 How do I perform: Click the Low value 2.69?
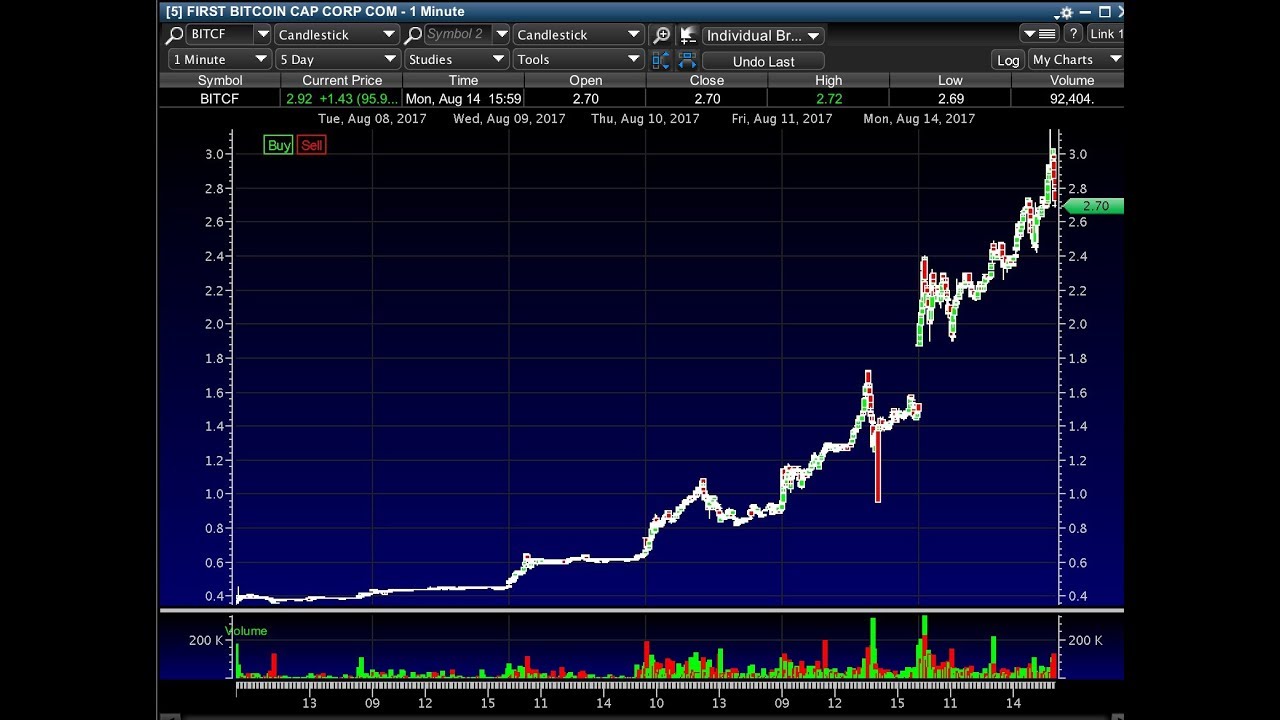point(950,98)
